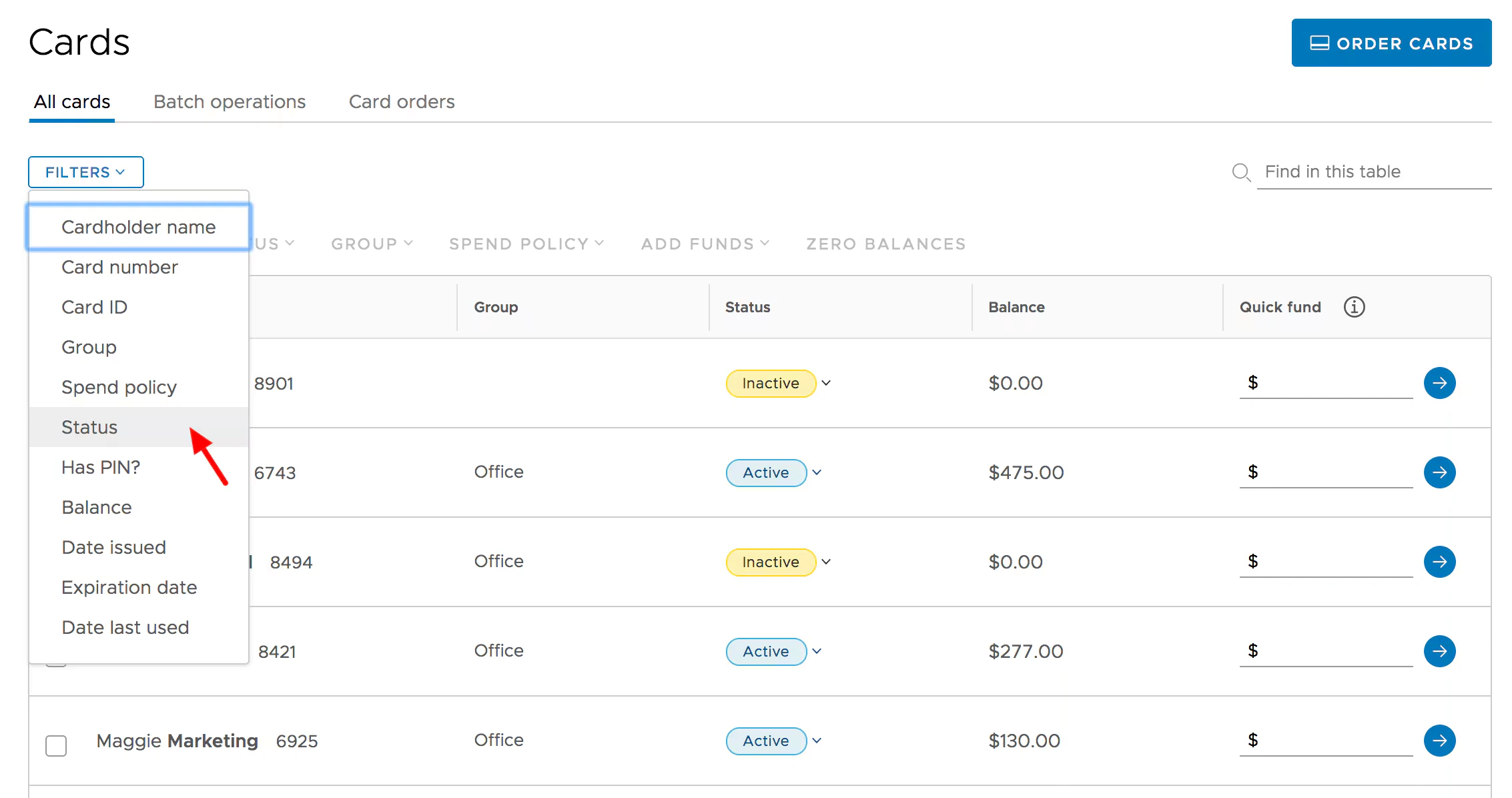Screen dimensions: 1512x798
Task: Click the Zero Balances action
Action: click(x=885, y=244)
